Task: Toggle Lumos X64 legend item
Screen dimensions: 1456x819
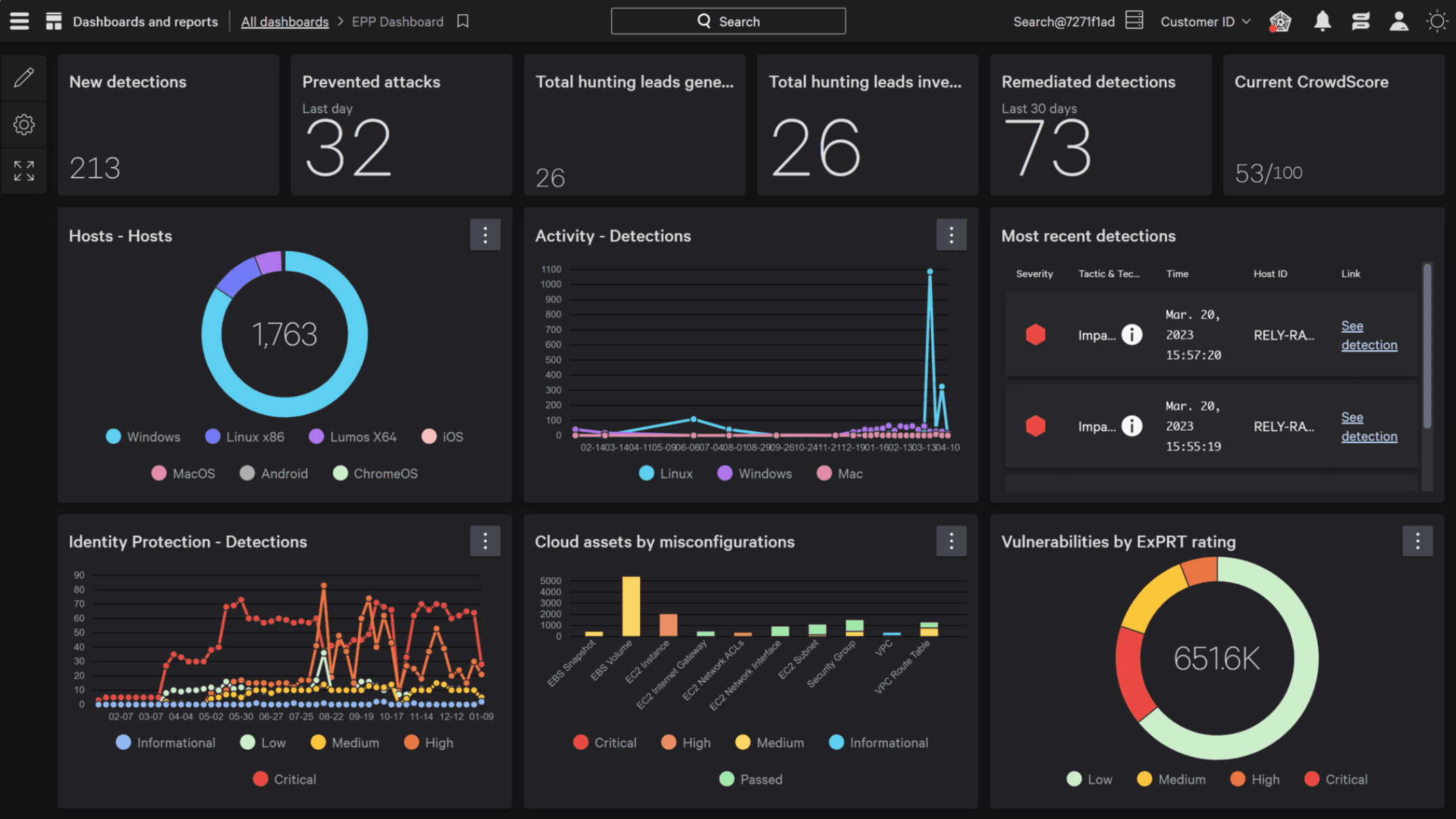Action: [352, 437]
